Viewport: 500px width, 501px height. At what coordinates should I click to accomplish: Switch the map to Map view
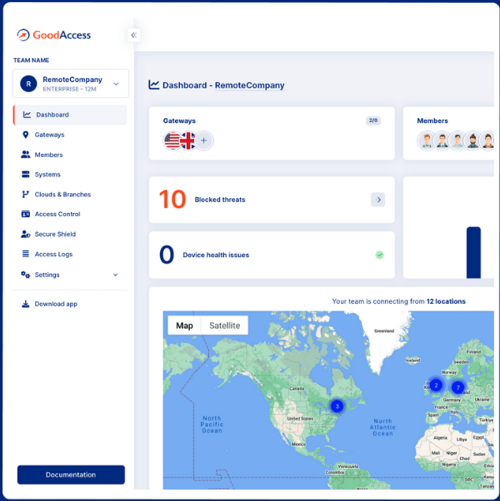point(184,325)
